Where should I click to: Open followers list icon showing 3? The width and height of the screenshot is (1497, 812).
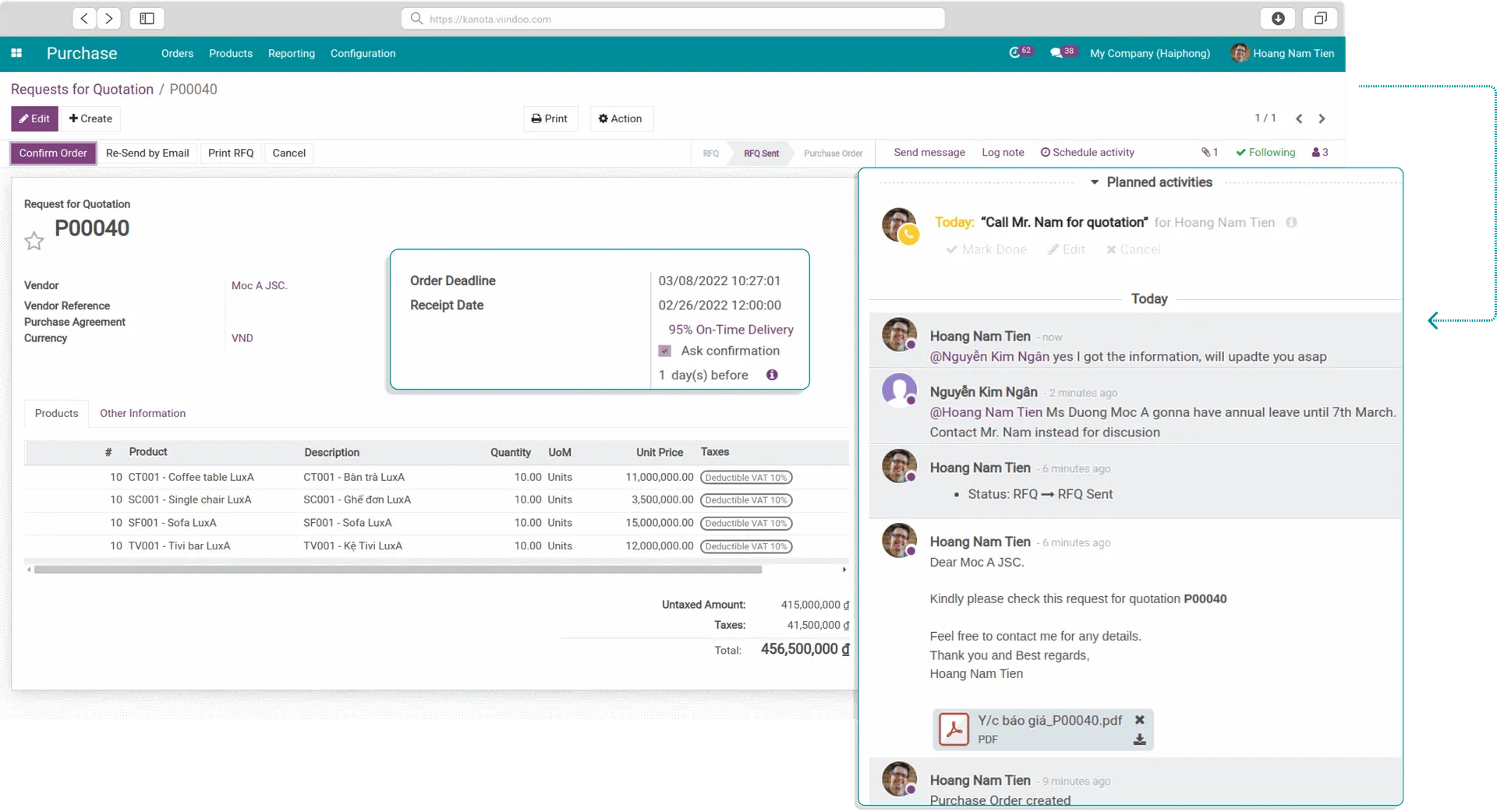[x=1320, y=153]
